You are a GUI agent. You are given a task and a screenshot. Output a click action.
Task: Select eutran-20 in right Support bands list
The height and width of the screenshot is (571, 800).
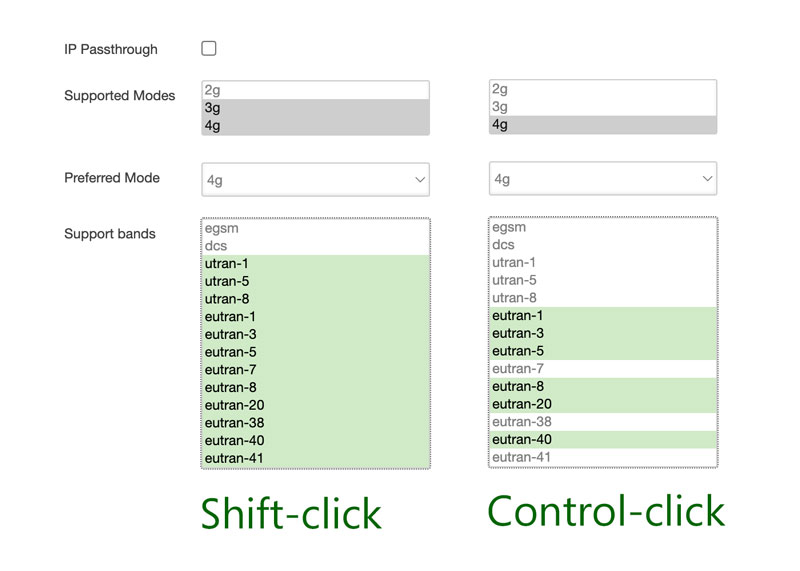pyautogui.click(x=603, y=404)
